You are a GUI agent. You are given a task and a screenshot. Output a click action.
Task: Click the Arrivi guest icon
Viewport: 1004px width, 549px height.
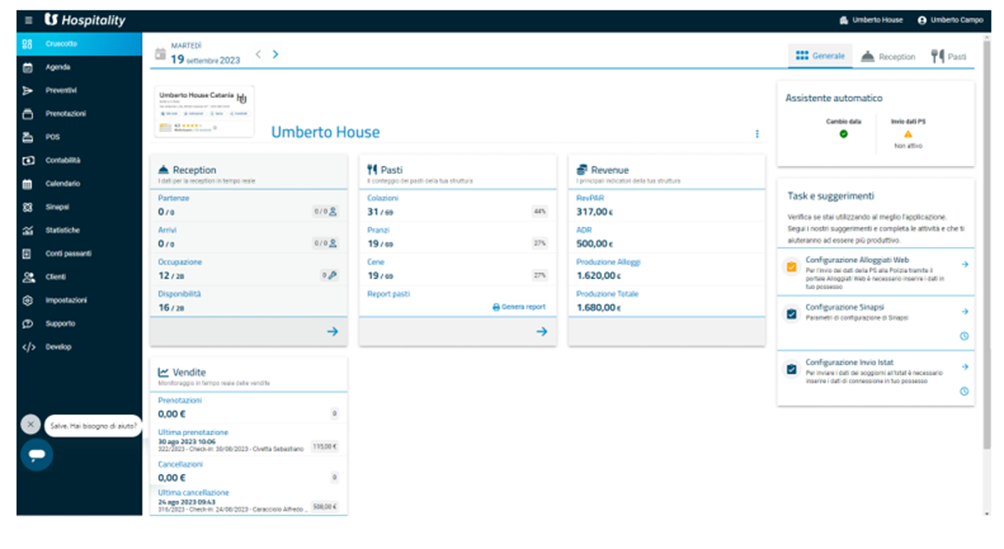tap(333, 243)
